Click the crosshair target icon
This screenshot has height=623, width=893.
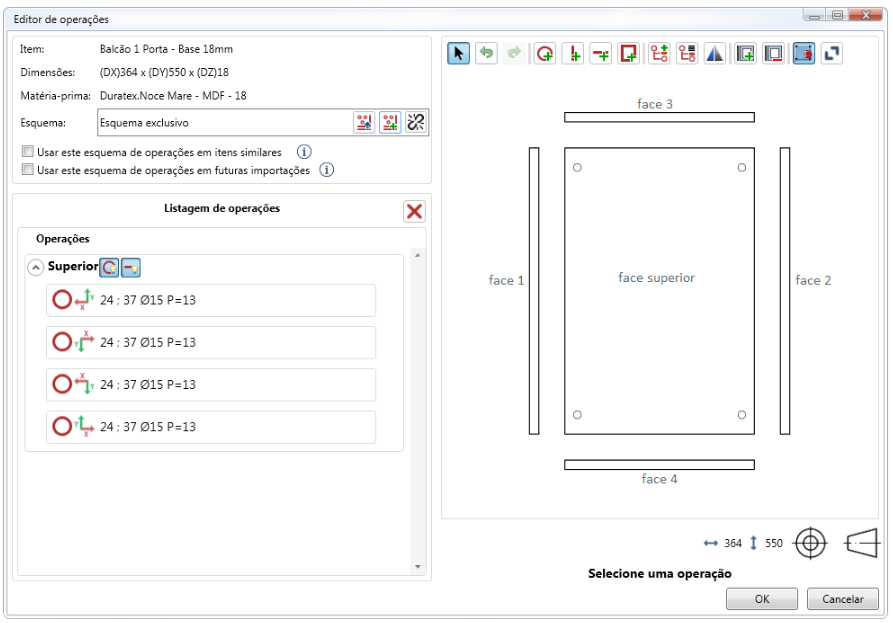tap(811, 543)
